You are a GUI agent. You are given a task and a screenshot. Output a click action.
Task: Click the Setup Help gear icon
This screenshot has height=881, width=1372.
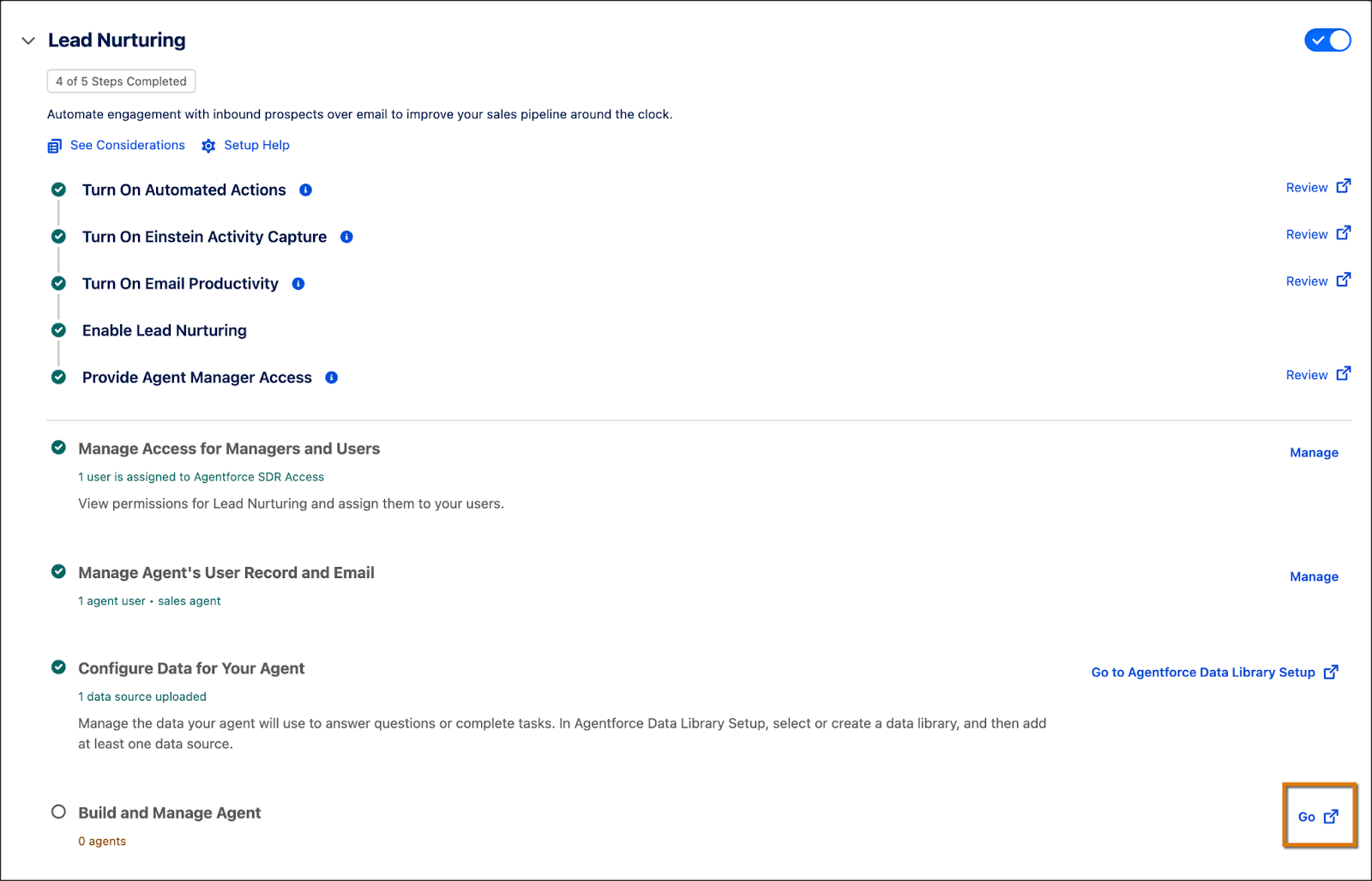pyautogui.click(x=208, y=145)
